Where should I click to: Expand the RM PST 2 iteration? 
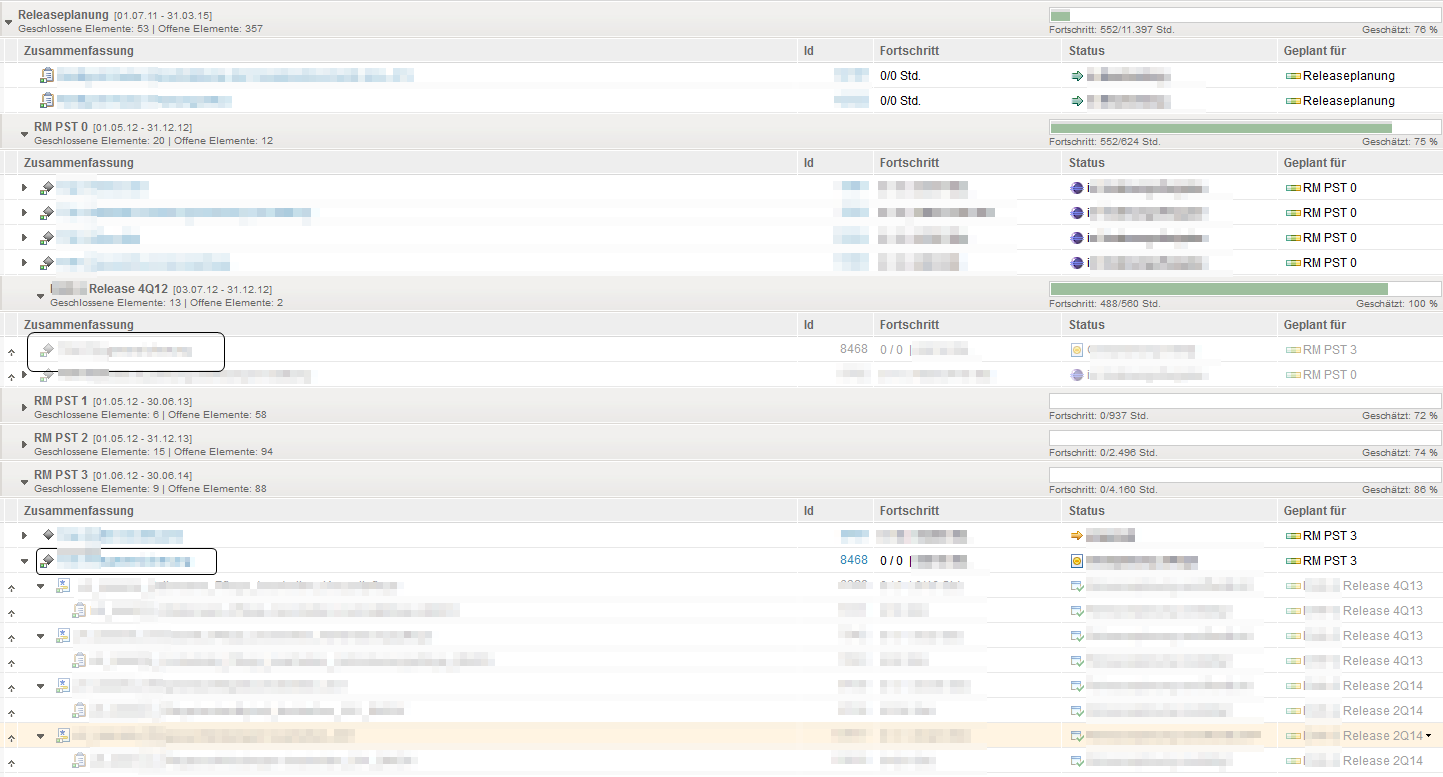tap(25, 444)
